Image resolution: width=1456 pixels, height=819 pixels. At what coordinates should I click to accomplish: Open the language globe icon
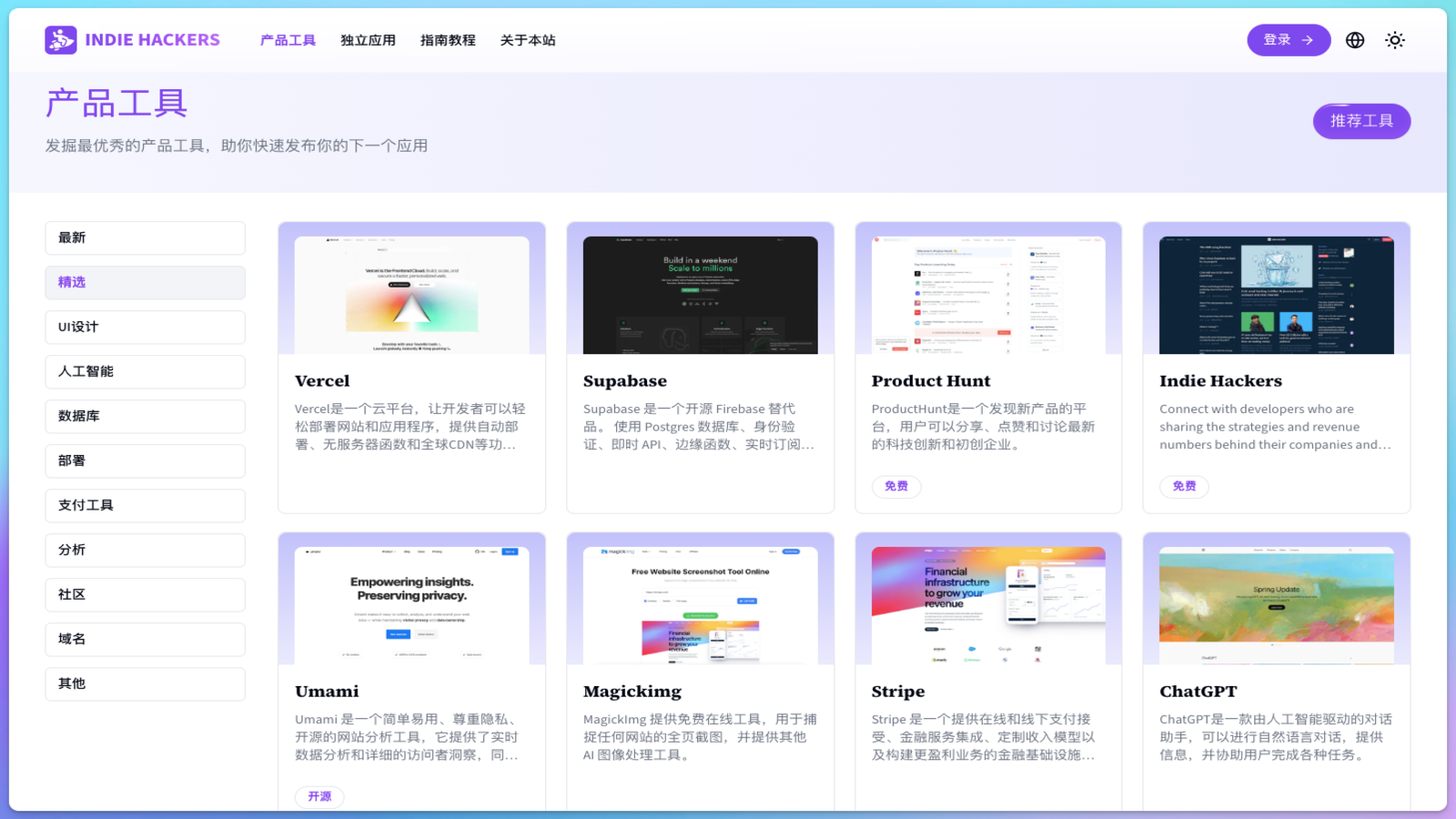tap(1355, 40)
